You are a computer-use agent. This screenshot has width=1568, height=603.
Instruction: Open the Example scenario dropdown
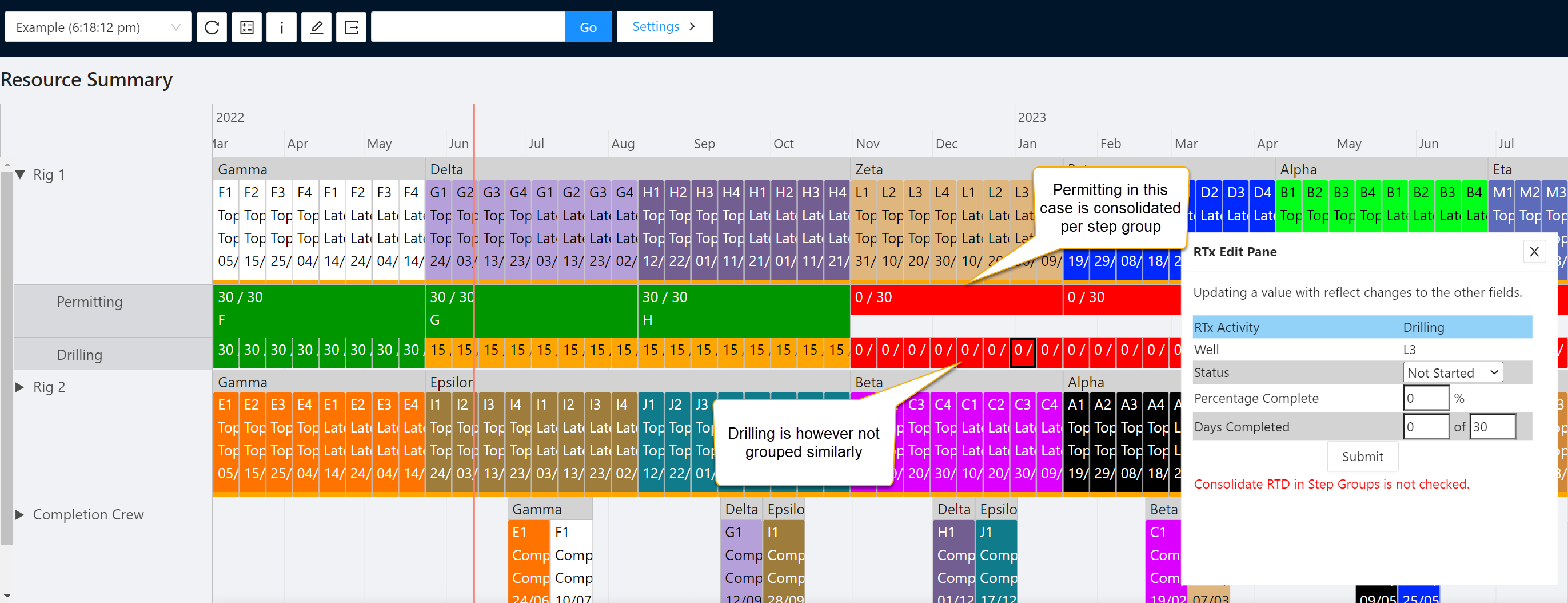(98, 27)
